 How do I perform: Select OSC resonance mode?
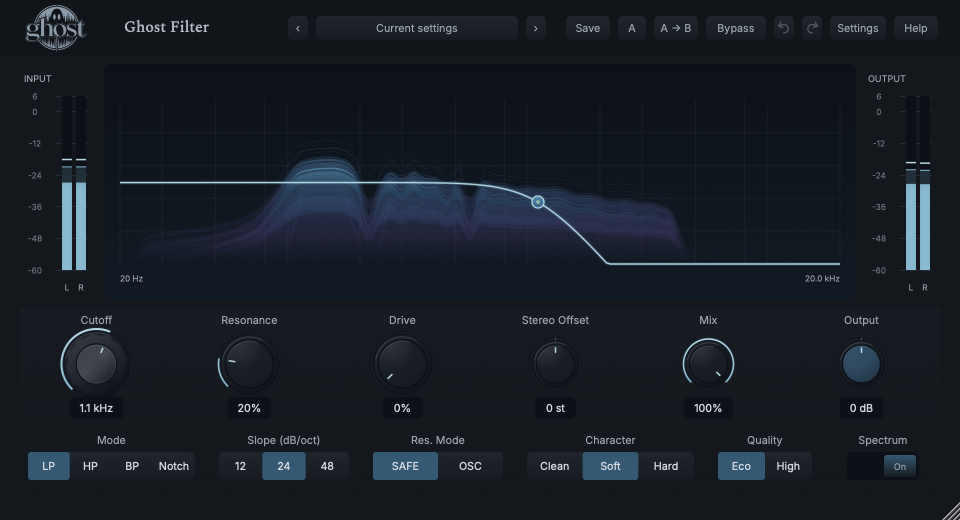click(x=470, y=466)
